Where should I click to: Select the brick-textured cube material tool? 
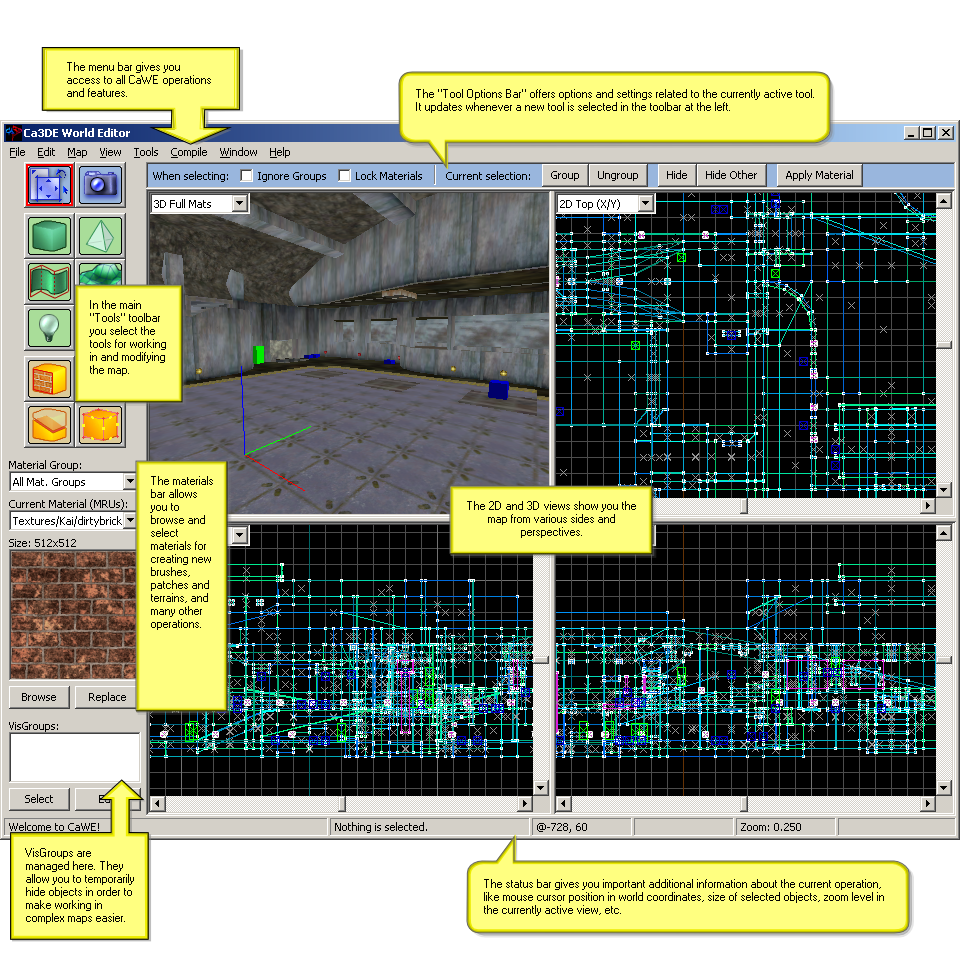tap(49, 379)
